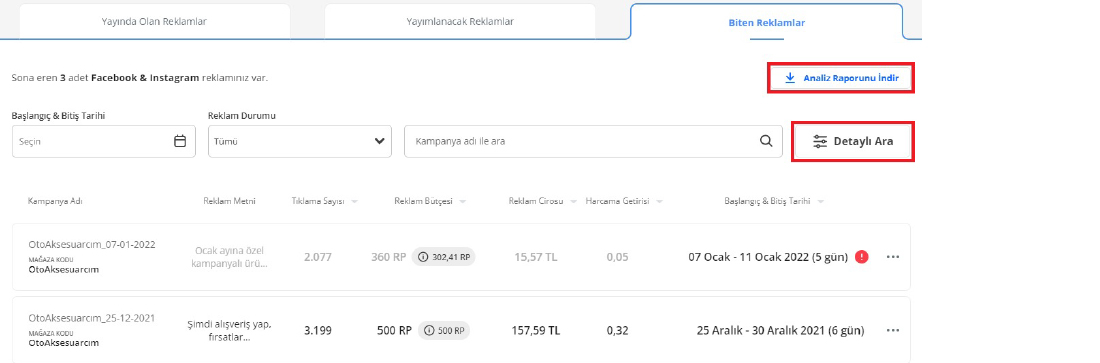Open Başlangıç & Bitiş Tarihi date picker

click(x=104, y=141)
